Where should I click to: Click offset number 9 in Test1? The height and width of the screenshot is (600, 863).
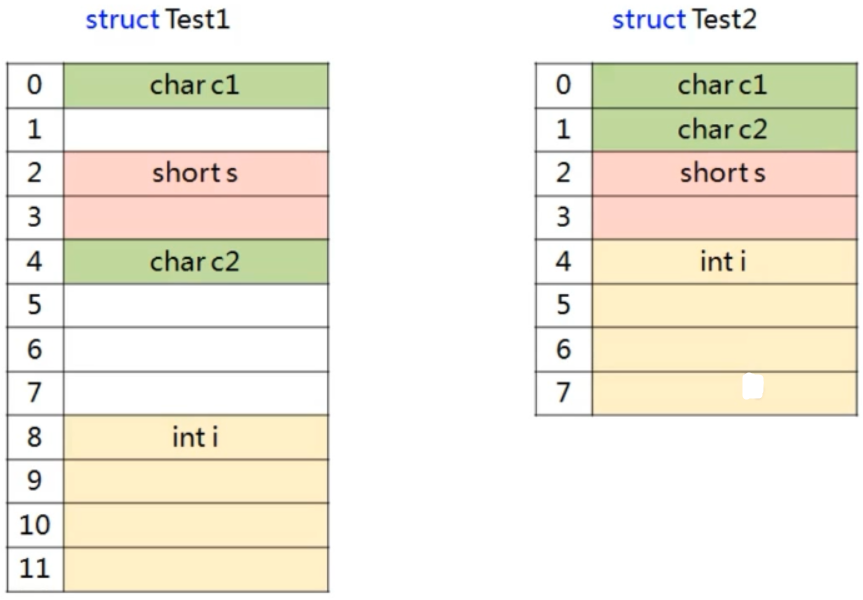point(34,481)
